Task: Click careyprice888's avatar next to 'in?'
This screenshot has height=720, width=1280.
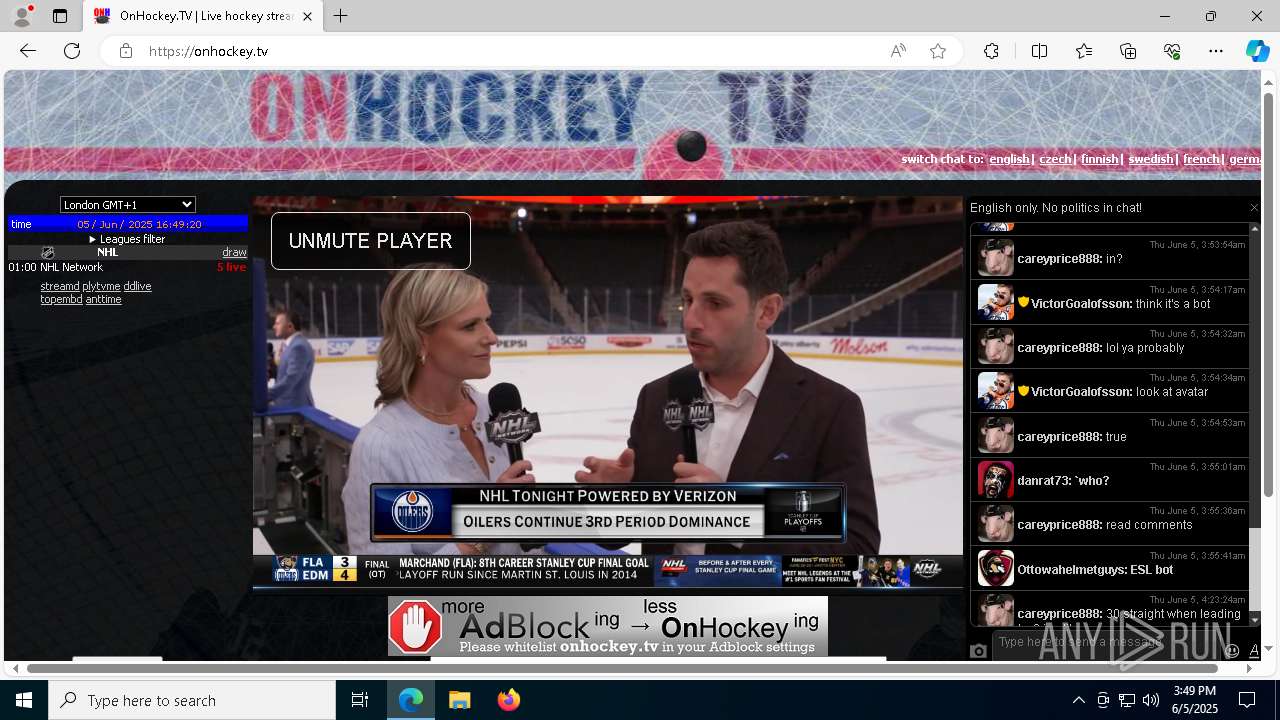Action: (996, 258)
